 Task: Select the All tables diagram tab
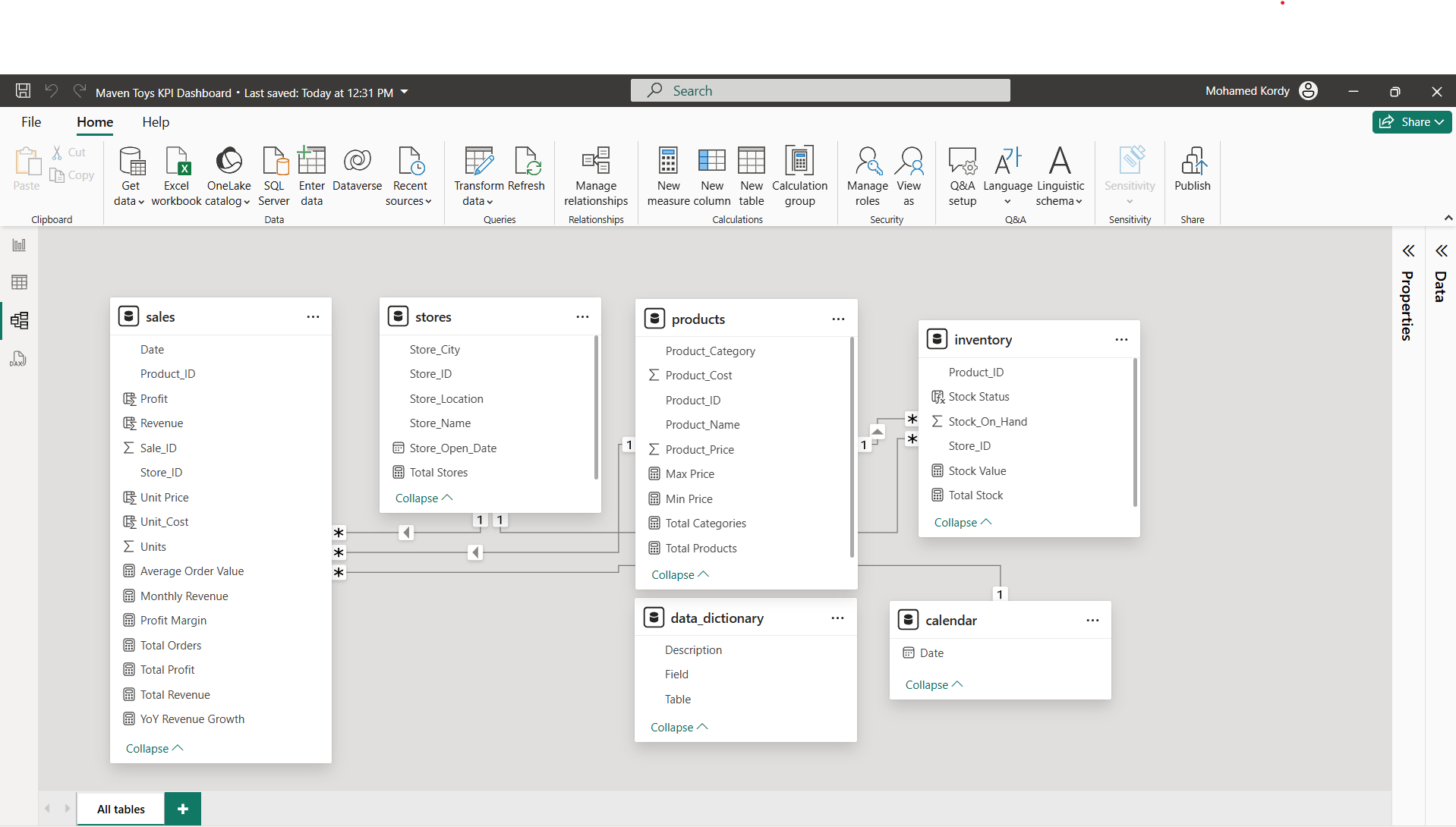(x=121, y=809)
